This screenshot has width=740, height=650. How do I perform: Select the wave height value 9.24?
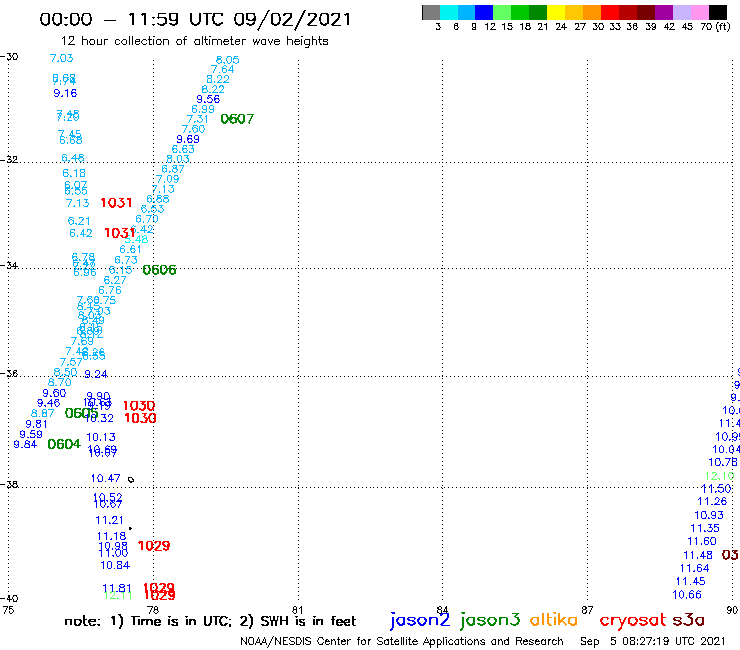pyautogui.click(x=96, y=374)
